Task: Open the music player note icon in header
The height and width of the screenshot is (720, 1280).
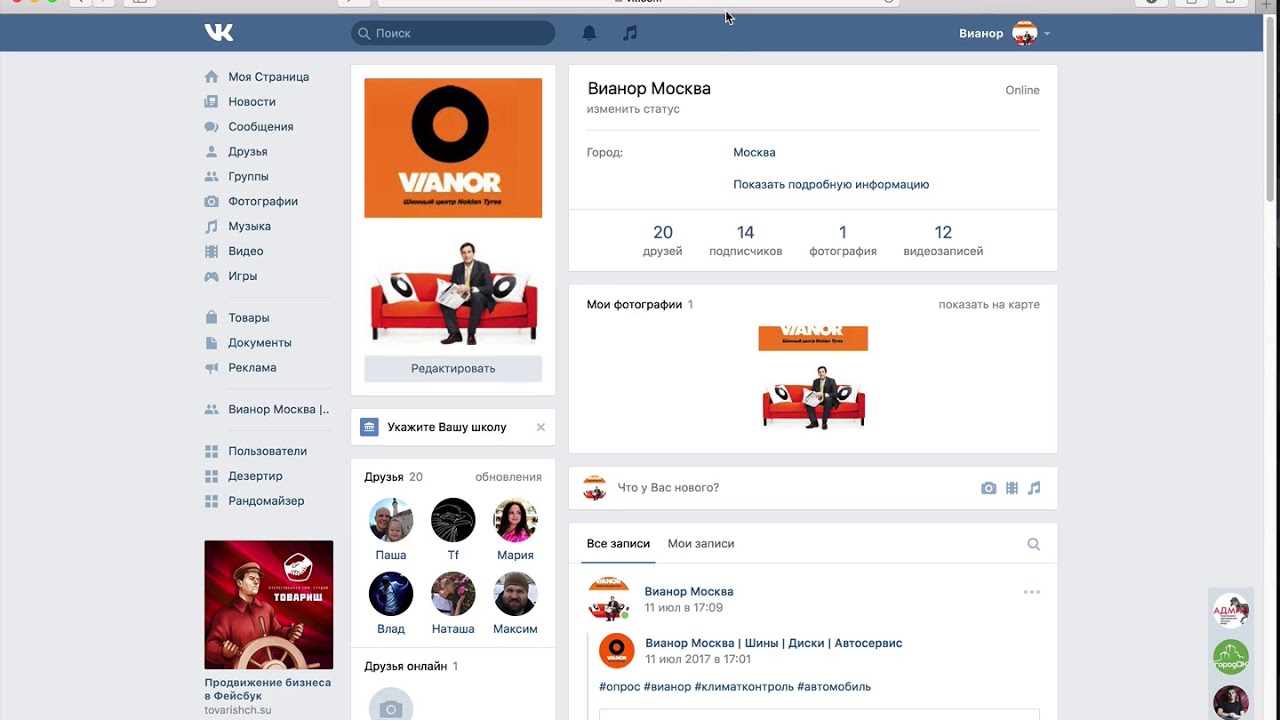Action: coord(630,33)
